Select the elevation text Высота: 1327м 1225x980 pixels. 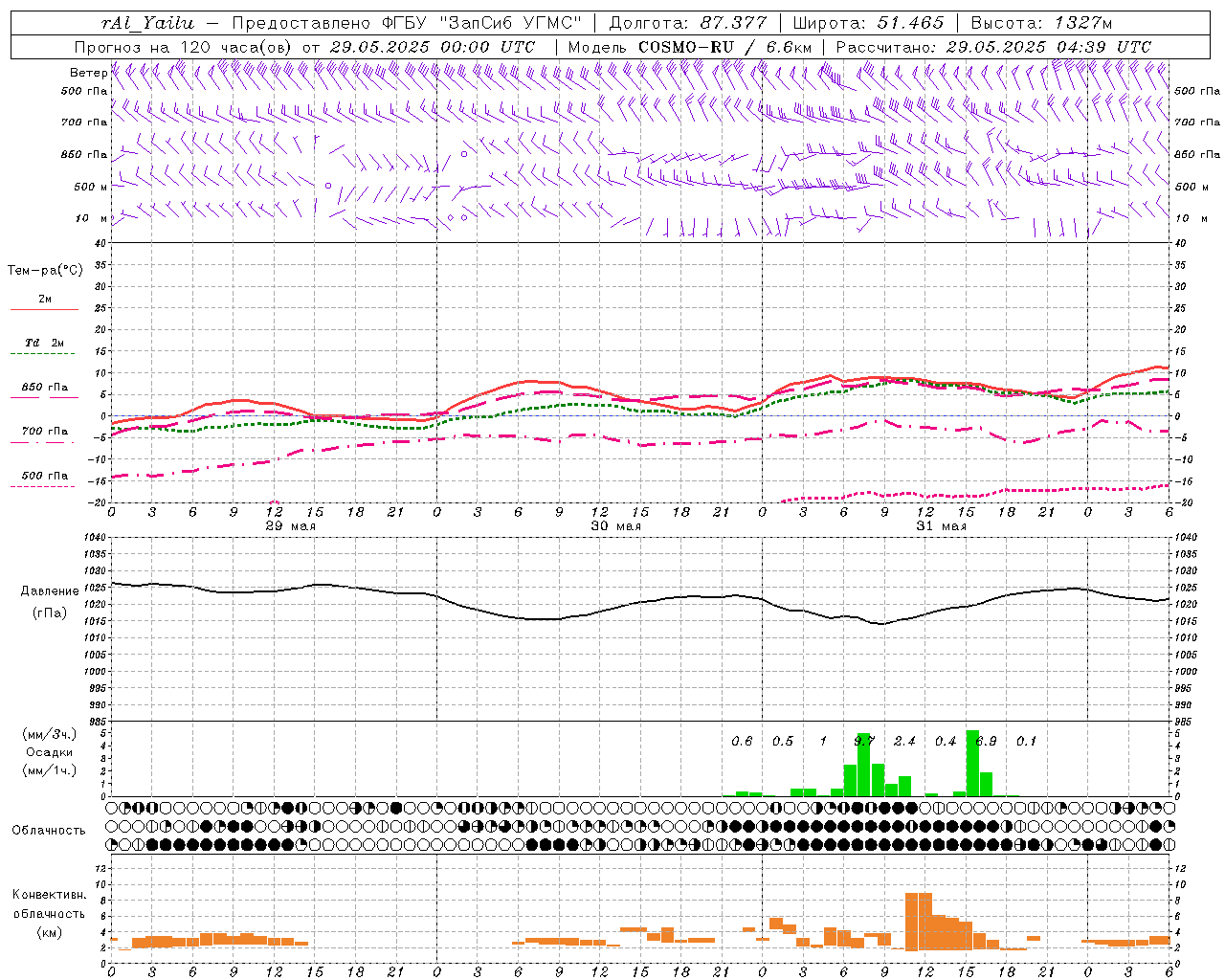[1041, 23]
